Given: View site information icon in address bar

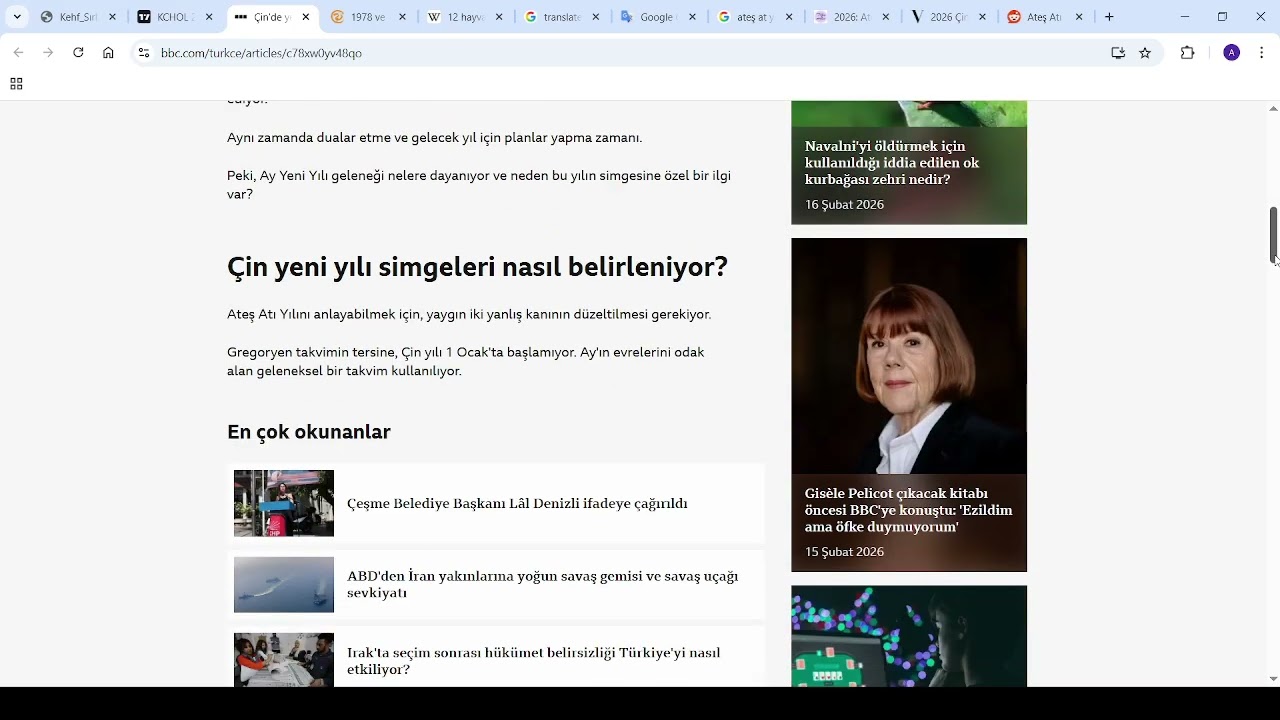Looking at the screenshot, I should coord(144,53).
